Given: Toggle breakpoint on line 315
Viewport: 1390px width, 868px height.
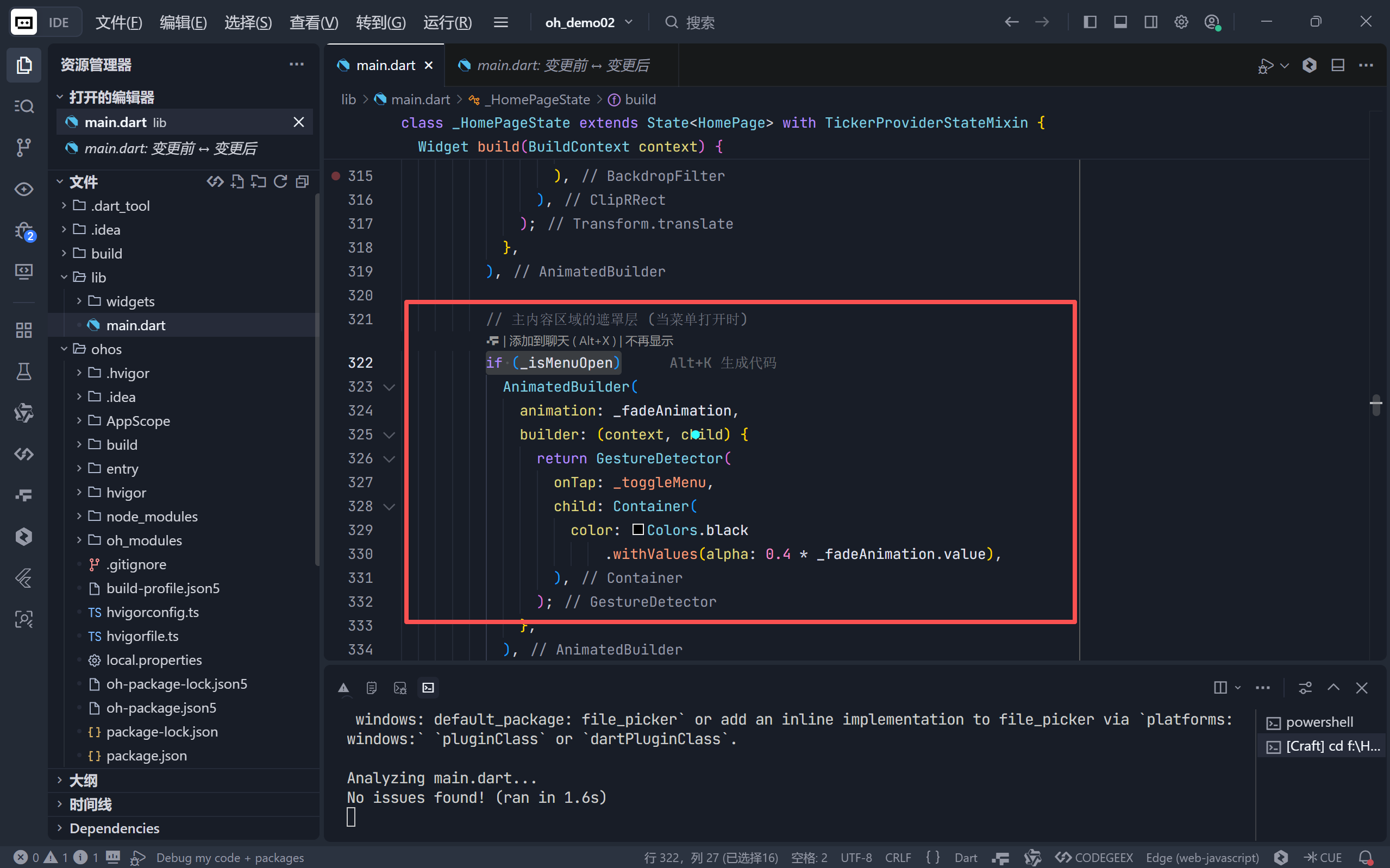Looking at the screenshot, I should click(336, 175).
